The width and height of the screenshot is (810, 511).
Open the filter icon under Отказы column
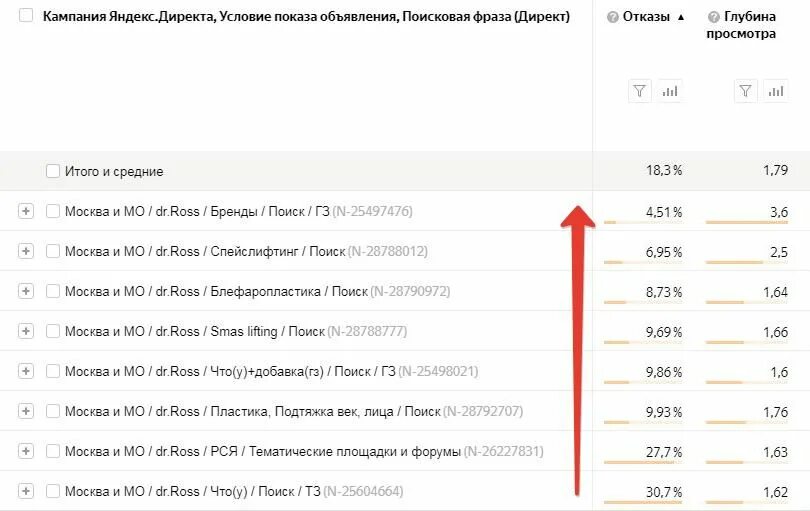point(640,91)
